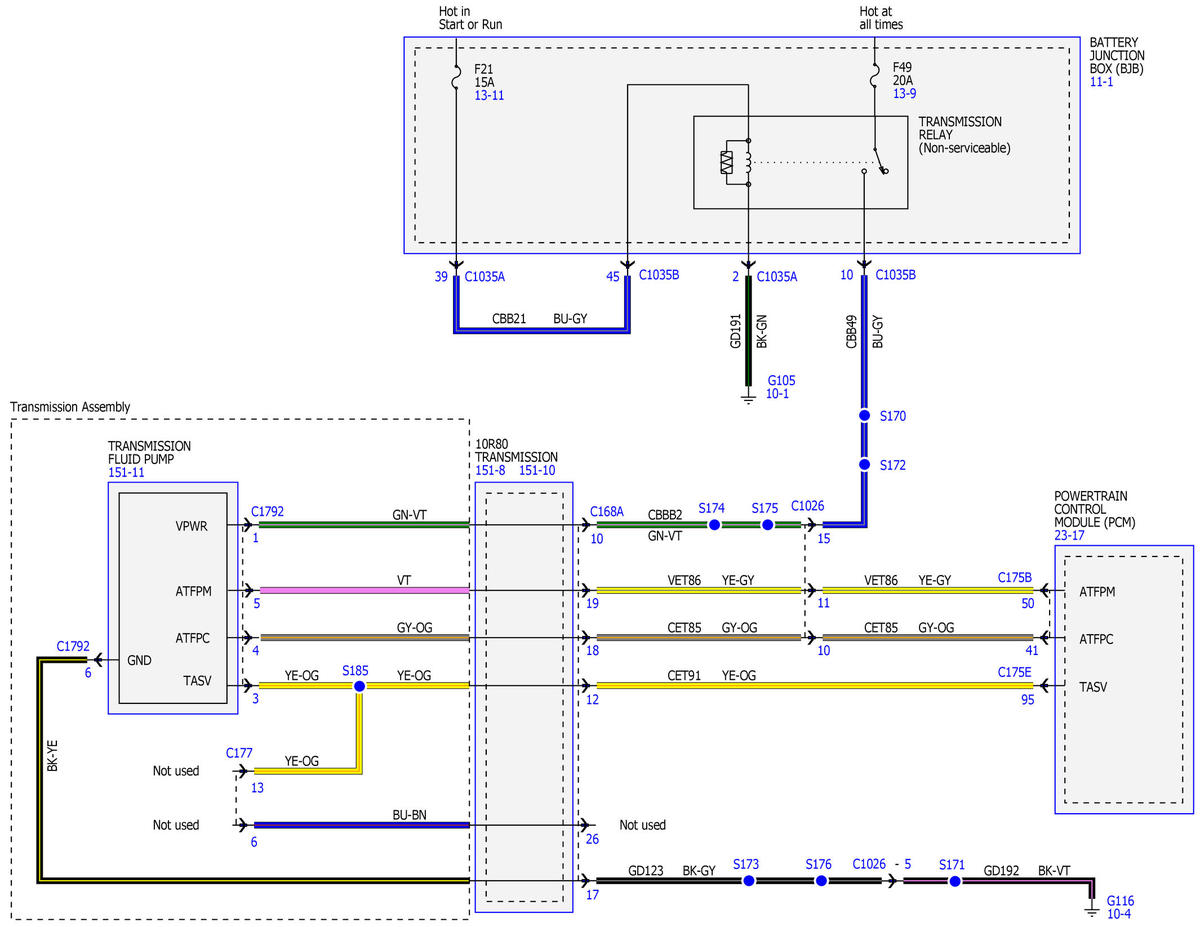Follow the 151-11 Transmission Fluid Pump link
This screenshot has height=927, width=1200.
(x=126, y=473)
